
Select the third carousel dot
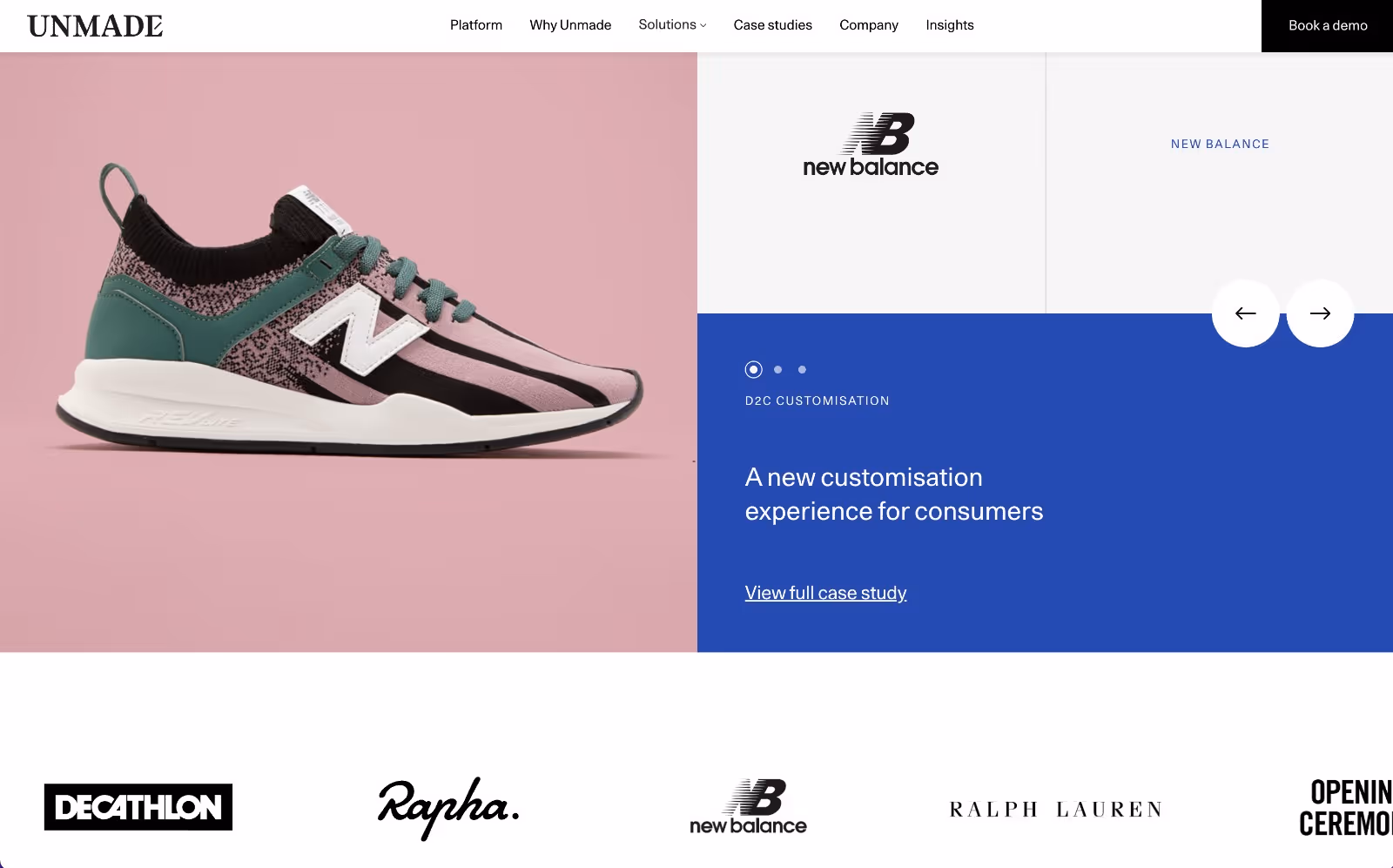[x=802, y=370]
